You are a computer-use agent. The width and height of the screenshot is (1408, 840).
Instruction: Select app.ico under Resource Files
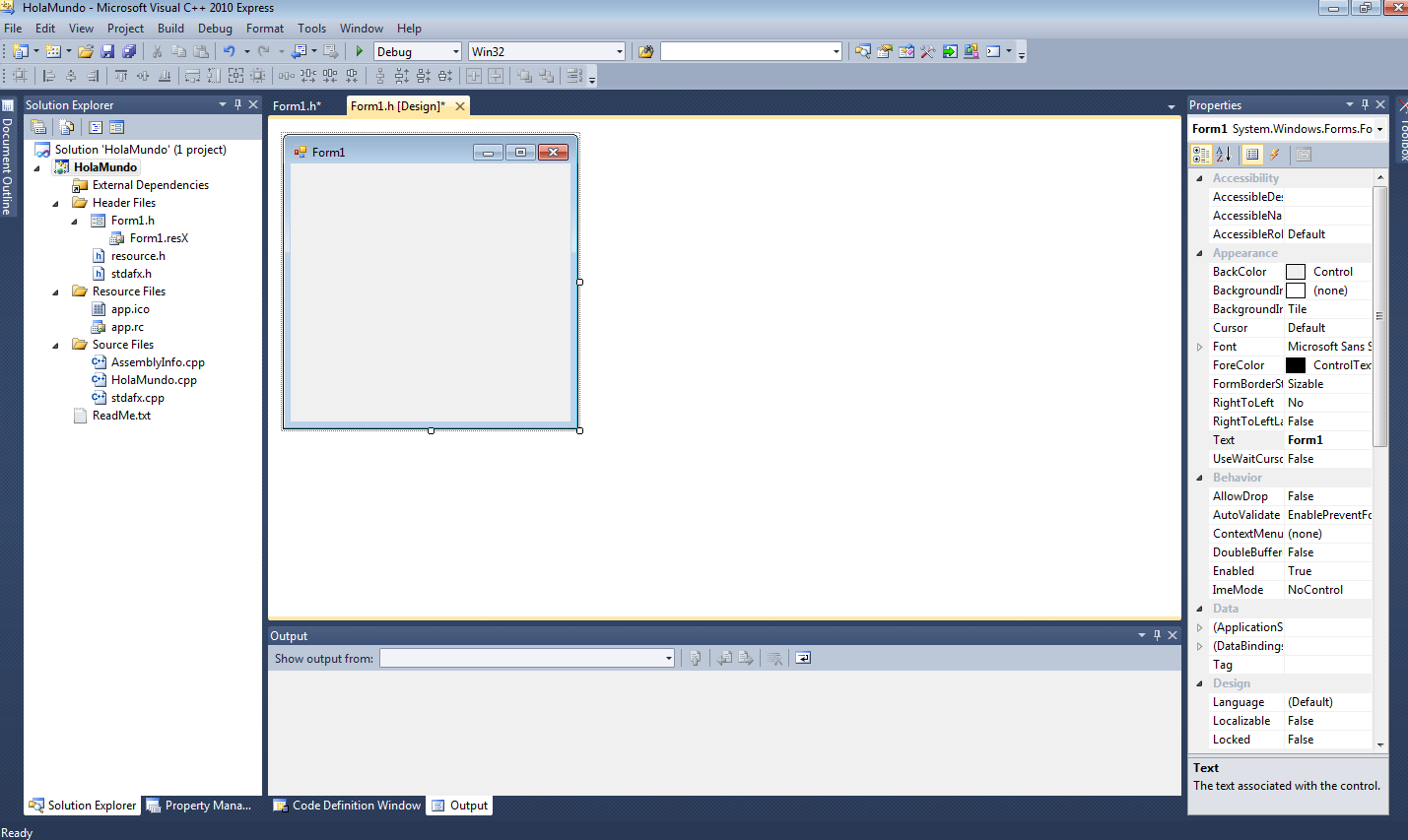point(130,309)
